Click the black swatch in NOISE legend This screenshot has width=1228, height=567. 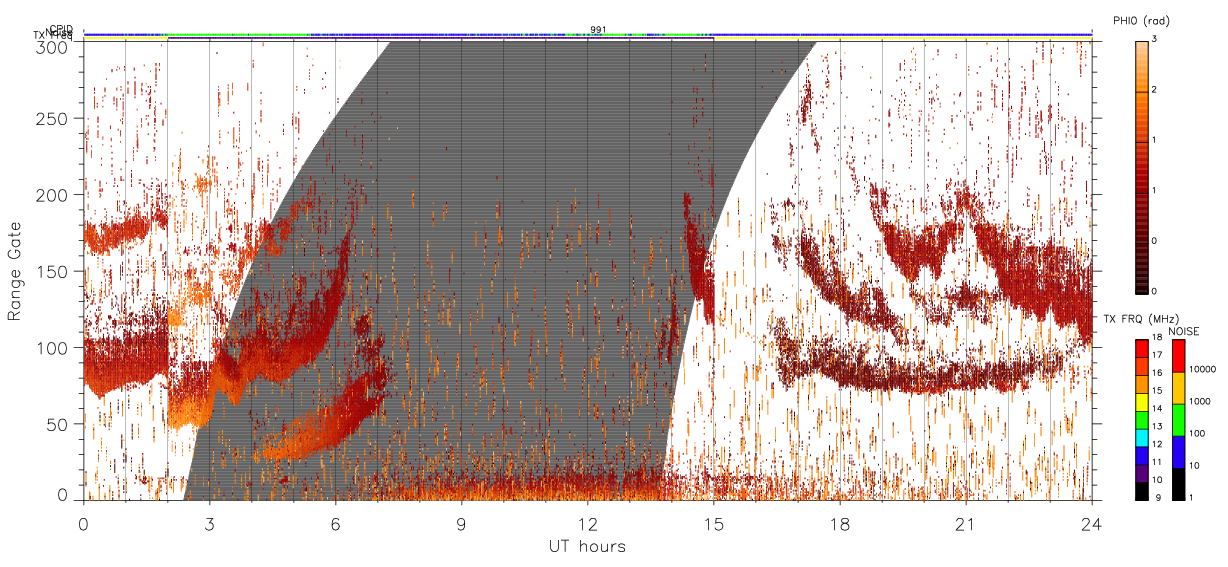click(x=1179, y=482)
